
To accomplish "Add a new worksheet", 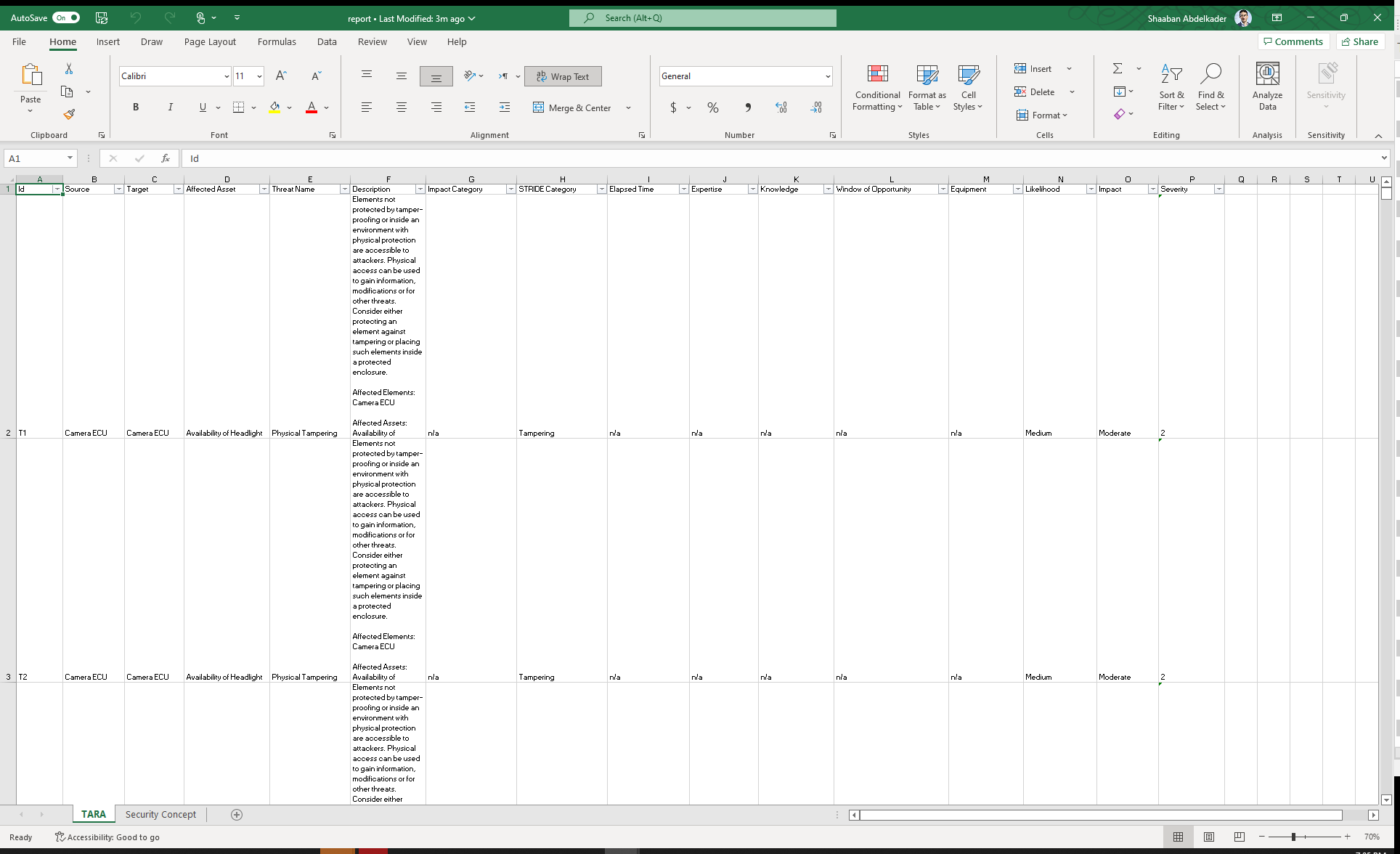I will [x=236, y=814].
